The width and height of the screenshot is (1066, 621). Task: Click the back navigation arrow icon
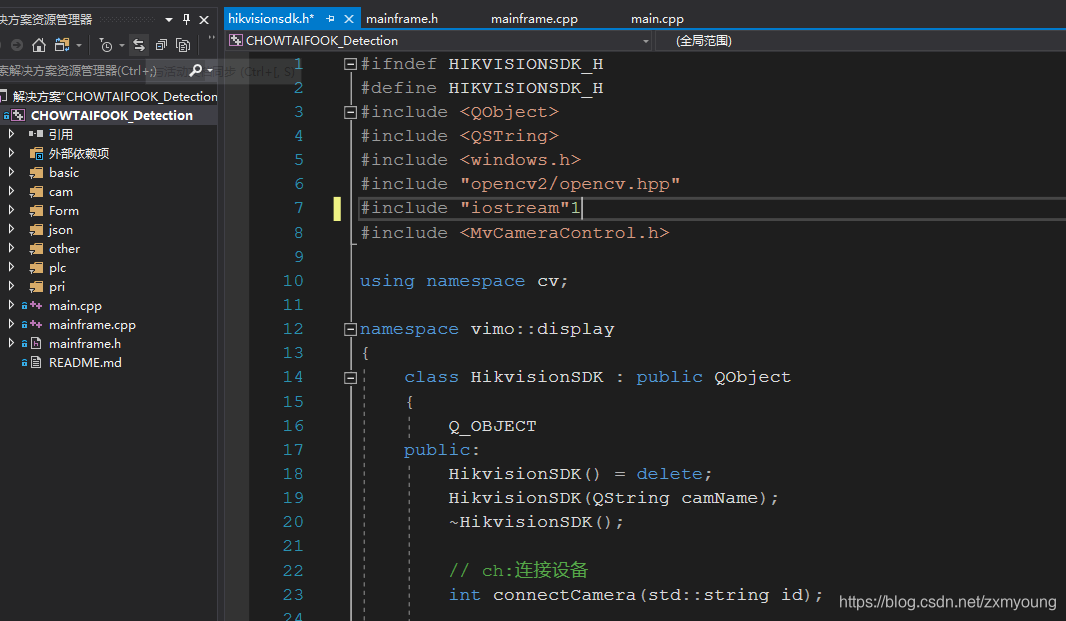click(x=16, y=45)
